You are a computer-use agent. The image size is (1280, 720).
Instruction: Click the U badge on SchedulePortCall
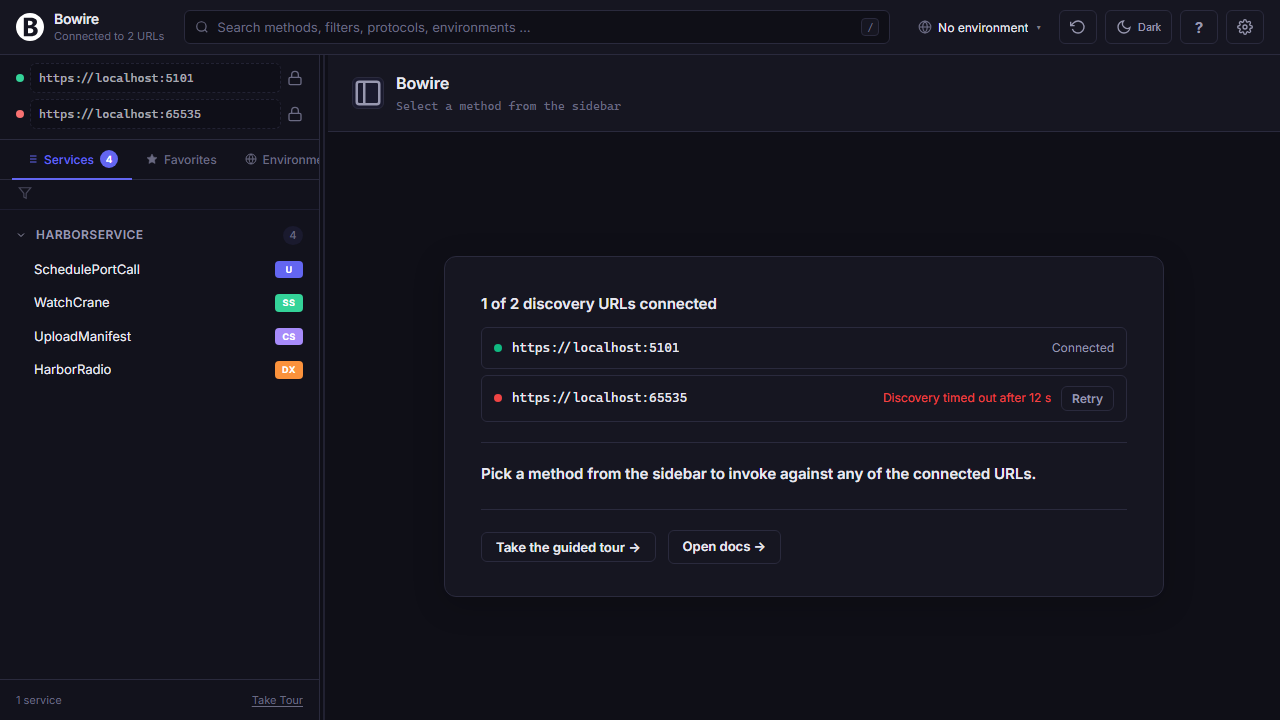coord(289,269)
